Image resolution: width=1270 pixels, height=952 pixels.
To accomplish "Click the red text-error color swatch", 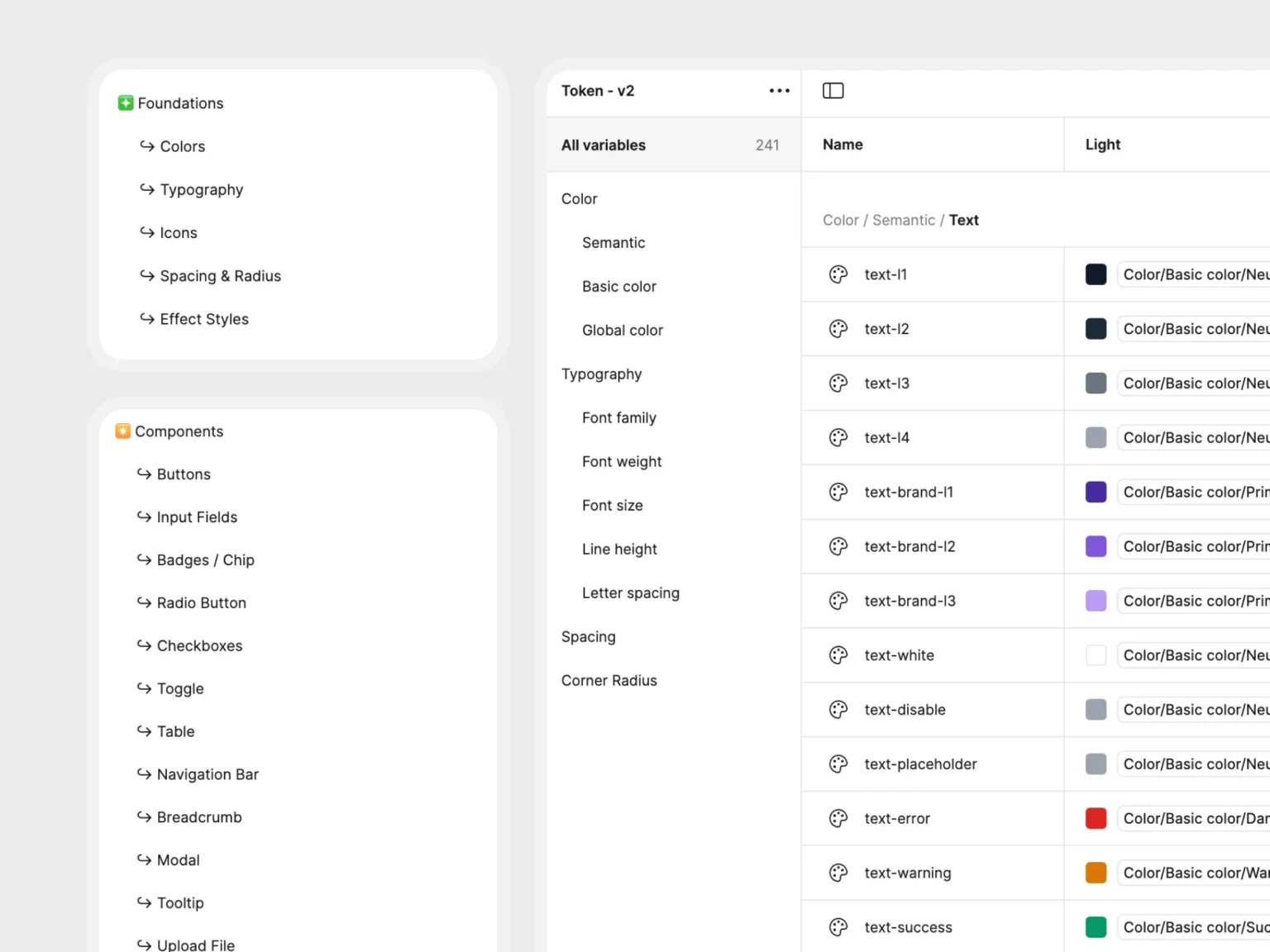I will coord(1096,819).
